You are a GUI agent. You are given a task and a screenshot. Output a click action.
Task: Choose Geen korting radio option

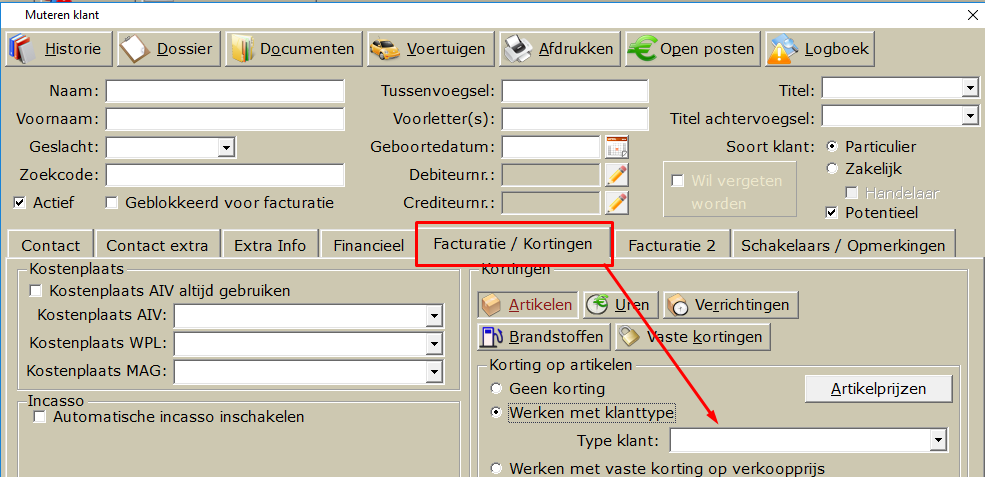click(x=496, y=388)
